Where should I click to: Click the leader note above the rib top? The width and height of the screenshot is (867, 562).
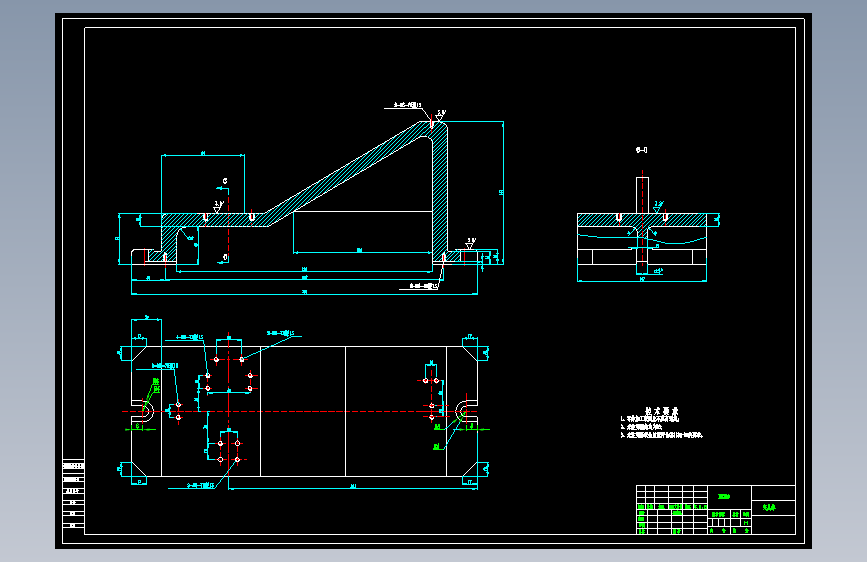[407, 105]
